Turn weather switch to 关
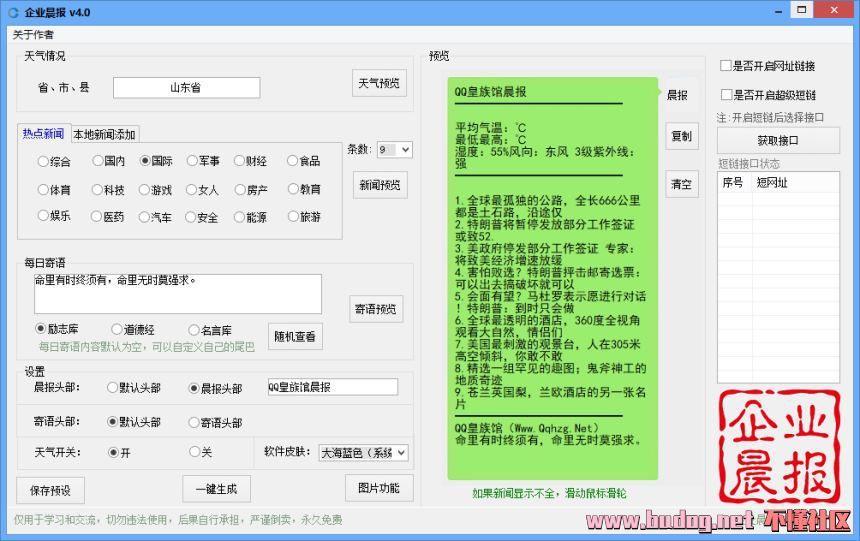The height and width of the screenshot is (541, 860). click(194, 452)
